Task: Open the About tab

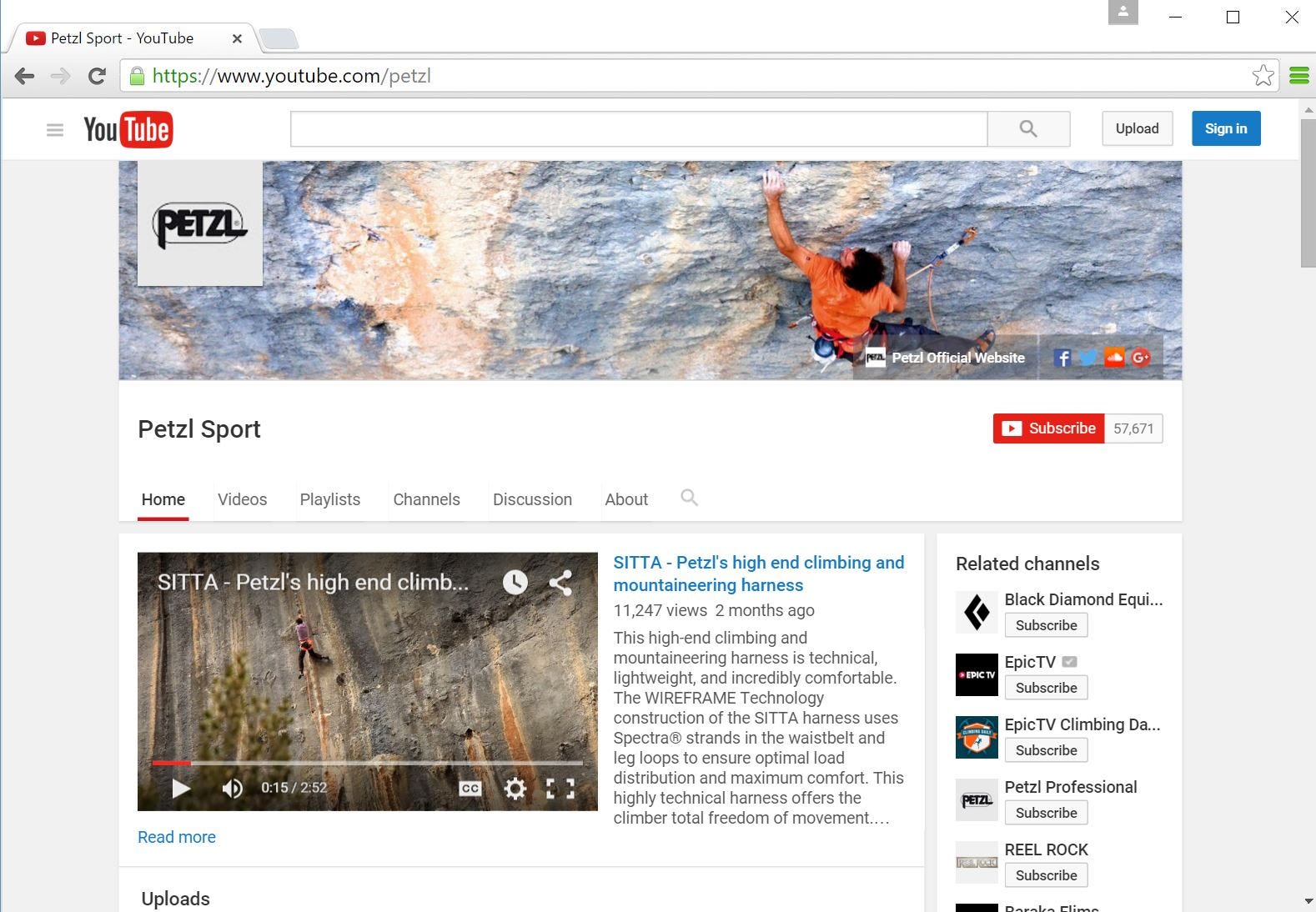Action: pos(626,499)
